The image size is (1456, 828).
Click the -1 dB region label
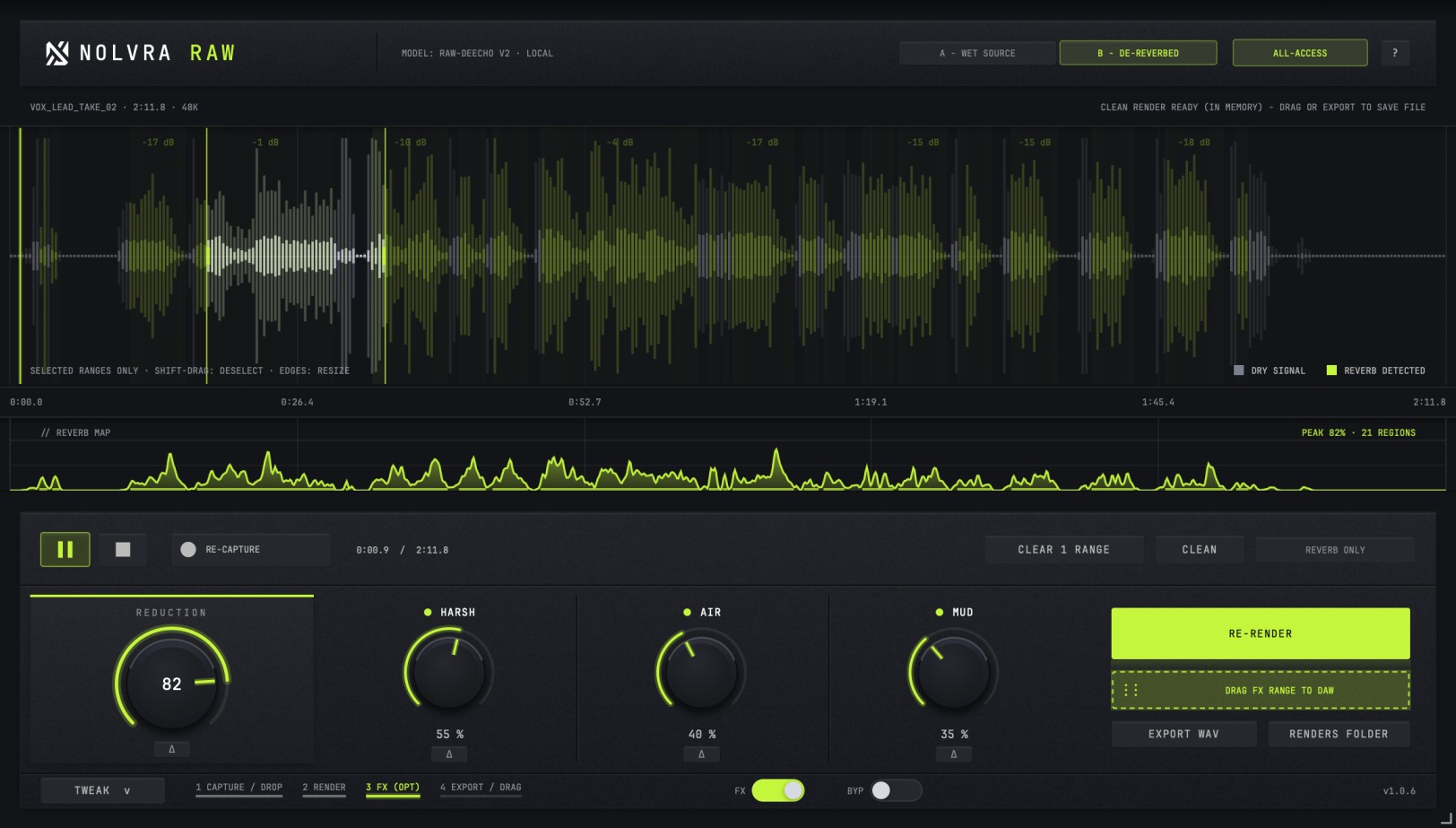(265, 143)
